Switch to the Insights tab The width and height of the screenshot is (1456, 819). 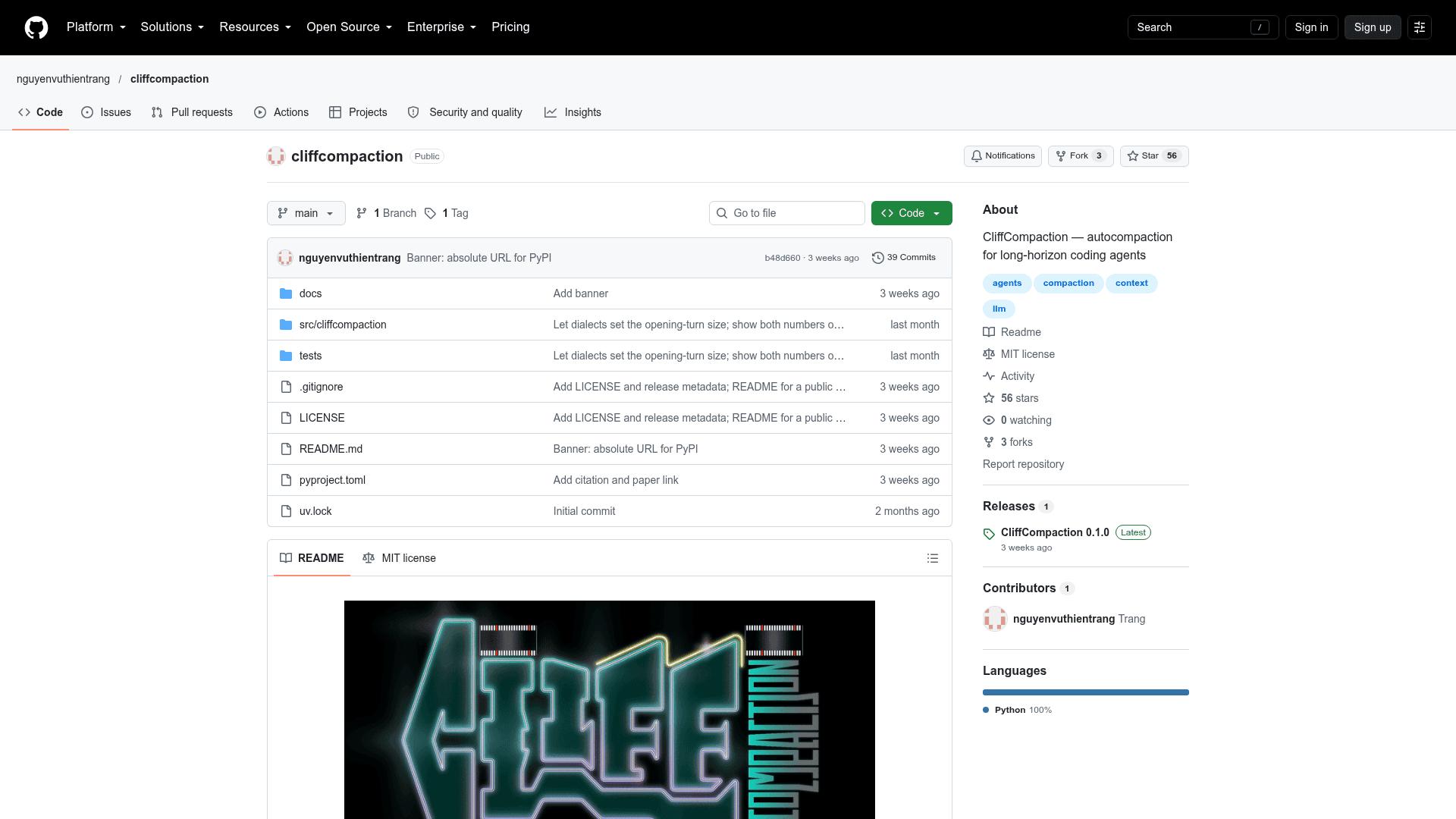pos(573,112)
